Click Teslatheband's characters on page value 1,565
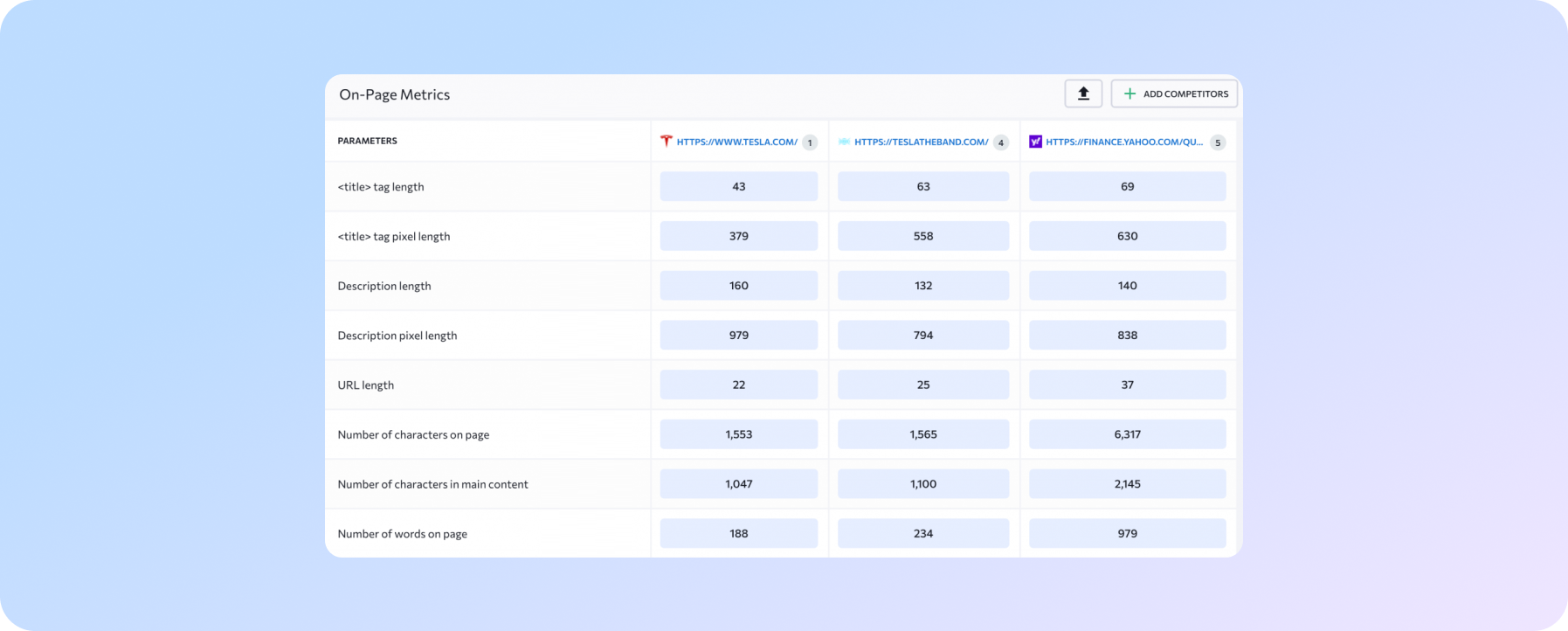The width and height of the screenshot is (1568, 631). click(x=923, y=434)
